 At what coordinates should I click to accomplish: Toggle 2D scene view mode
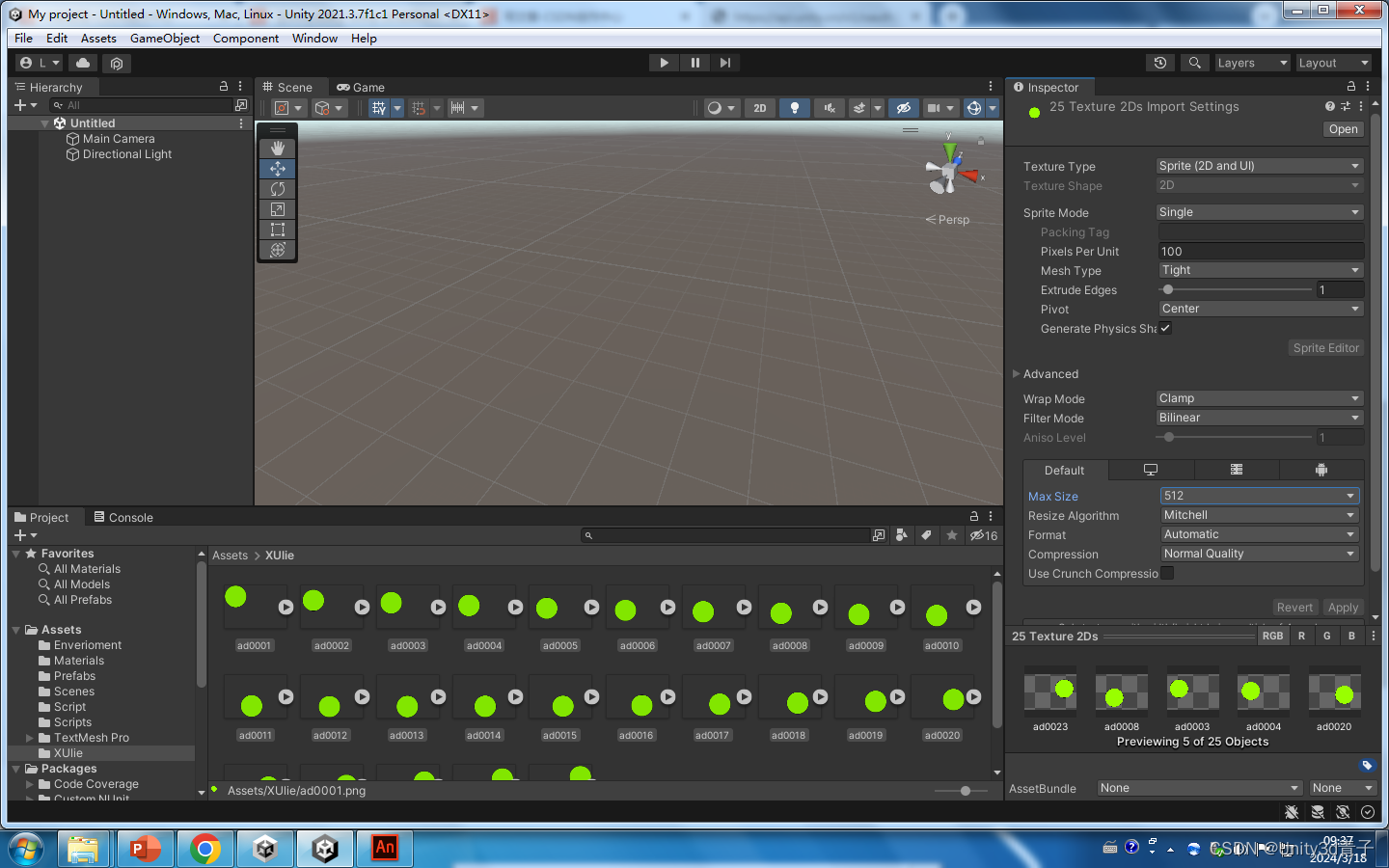pyautogui.click(x=759, y=108)
